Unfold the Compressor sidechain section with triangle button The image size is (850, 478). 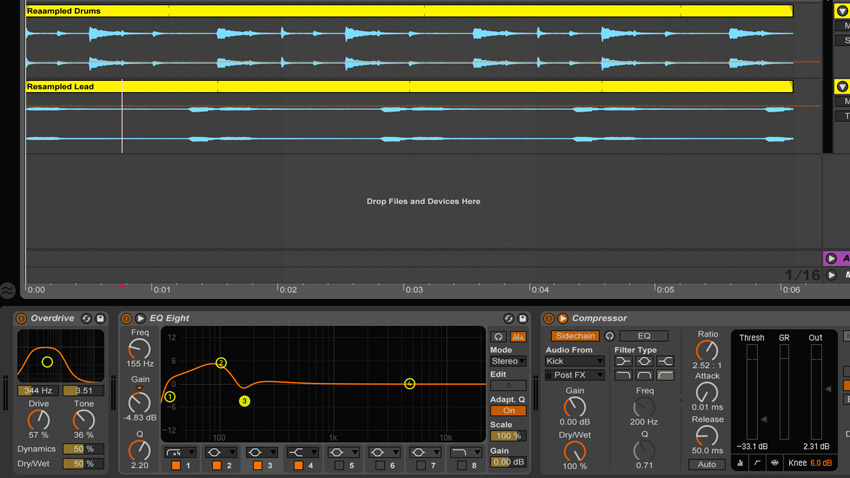(563, 319)
